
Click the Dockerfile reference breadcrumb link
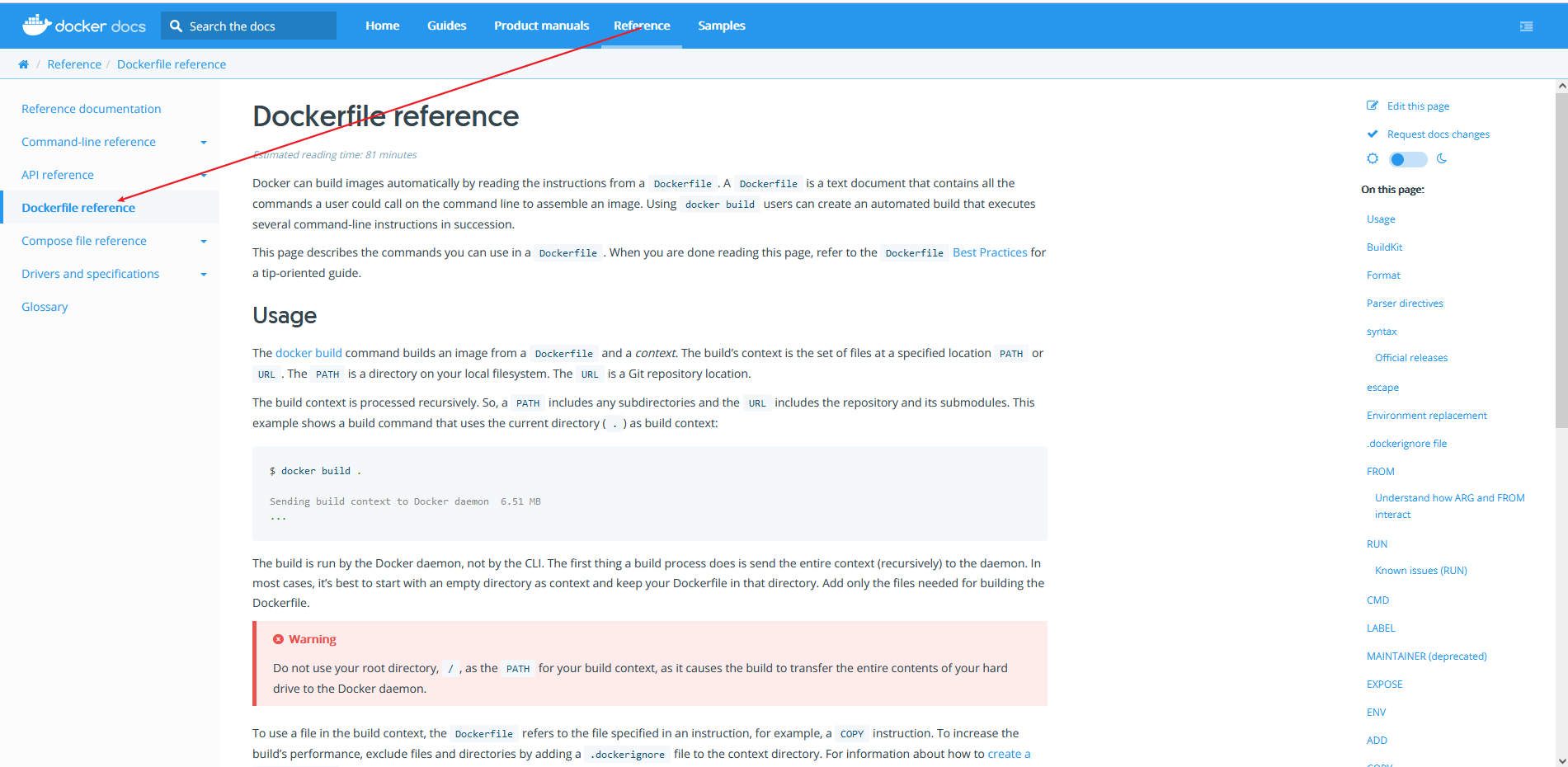(x=172, y=64)
